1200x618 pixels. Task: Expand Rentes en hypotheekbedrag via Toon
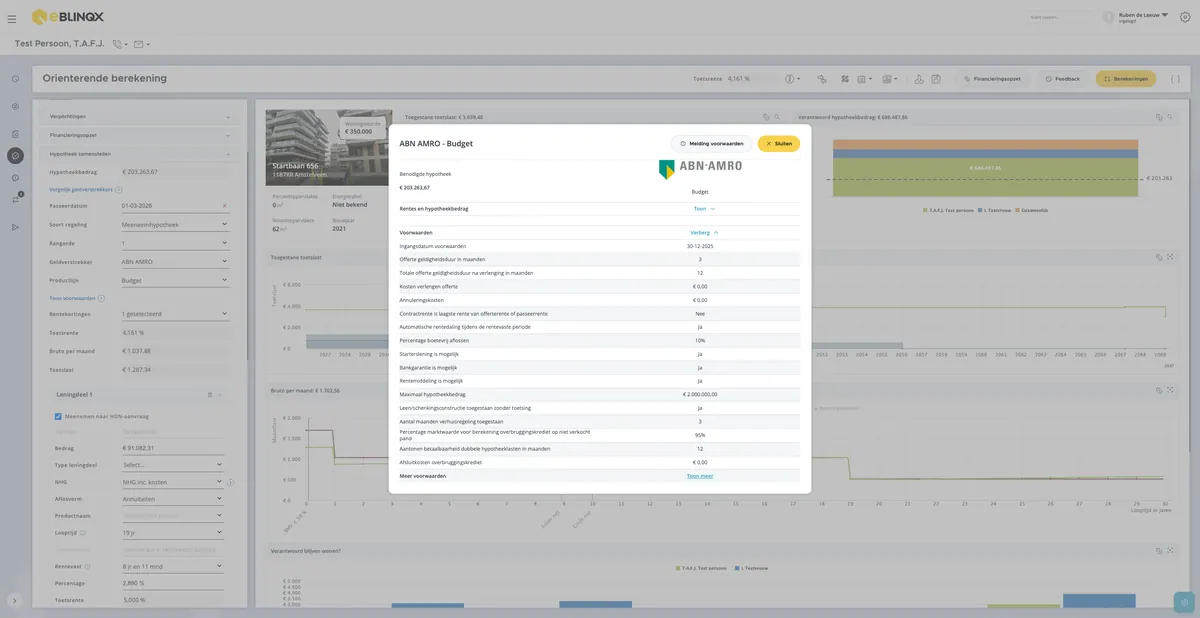coord(704,209)
